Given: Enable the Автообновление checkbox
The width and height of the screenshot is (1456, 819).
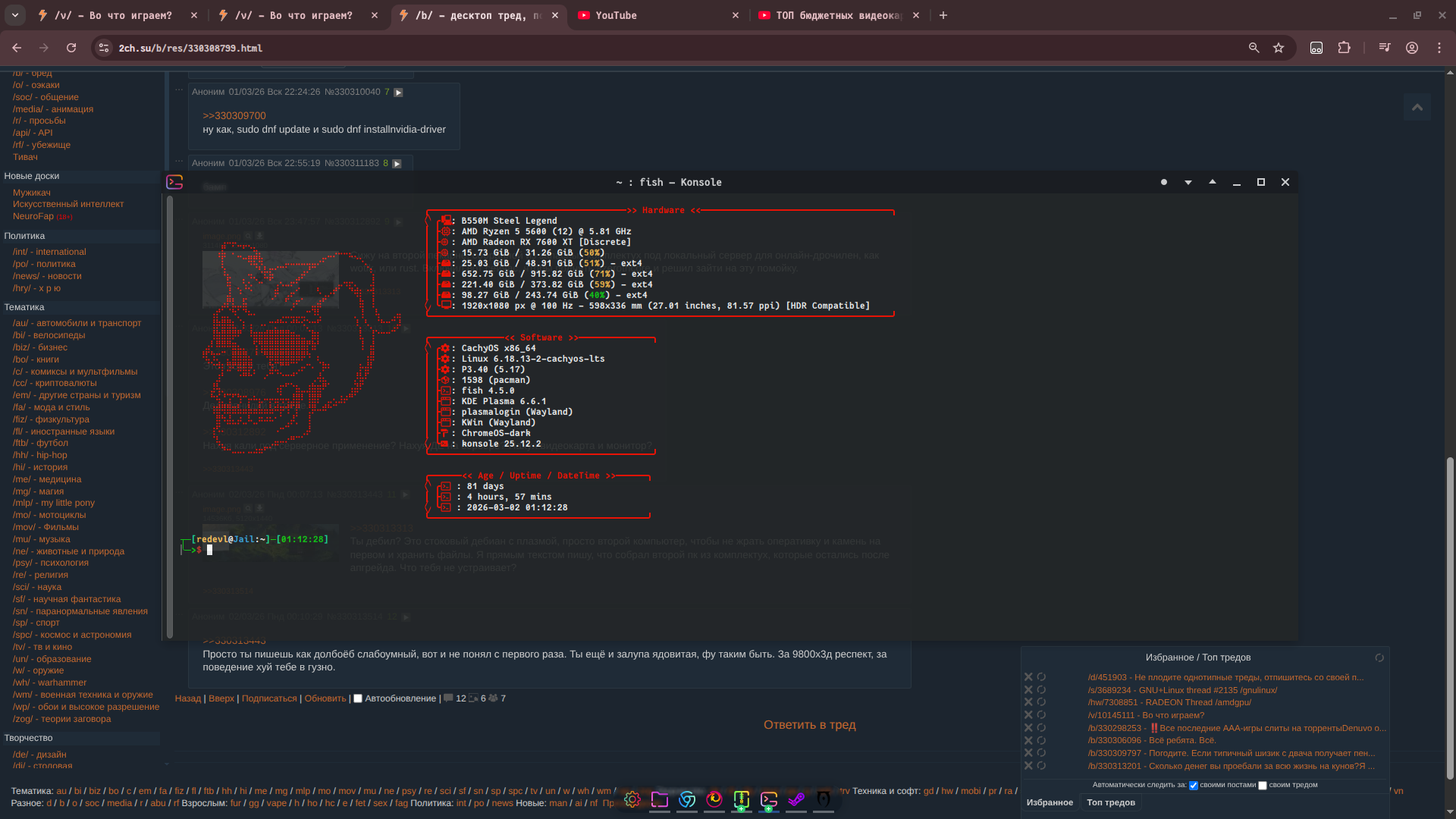Looking at the screenshot, I should pyautogui.click(x=358, y=698).
